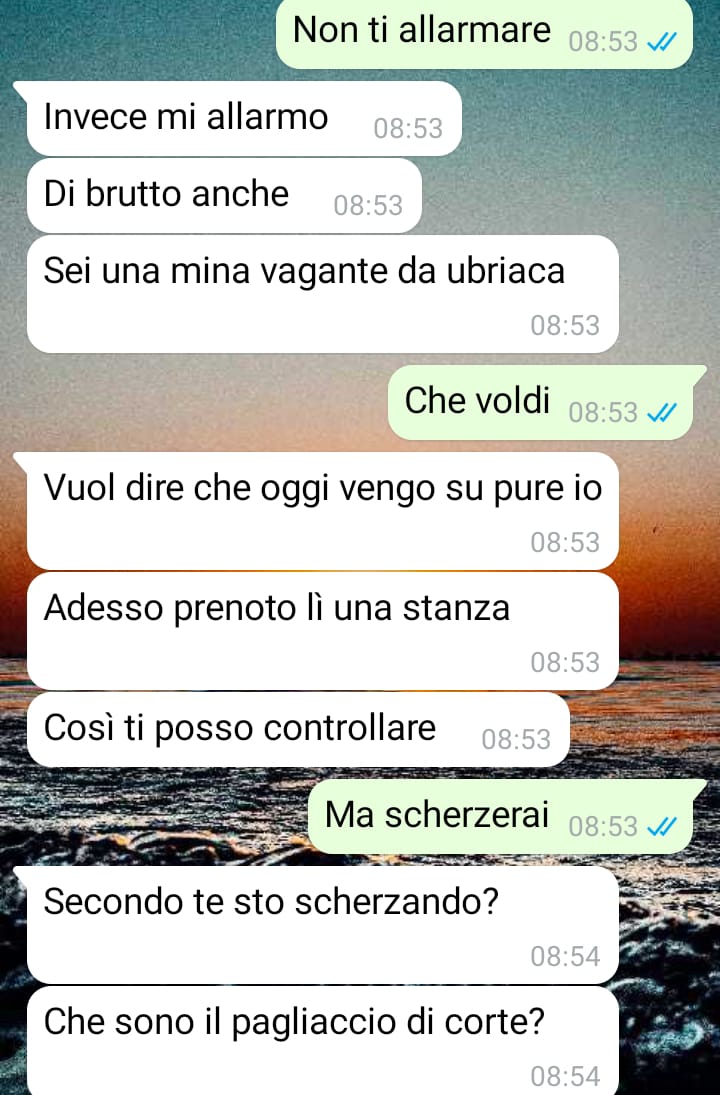Select the message 'Non ti allarmare'

[484, 34]
